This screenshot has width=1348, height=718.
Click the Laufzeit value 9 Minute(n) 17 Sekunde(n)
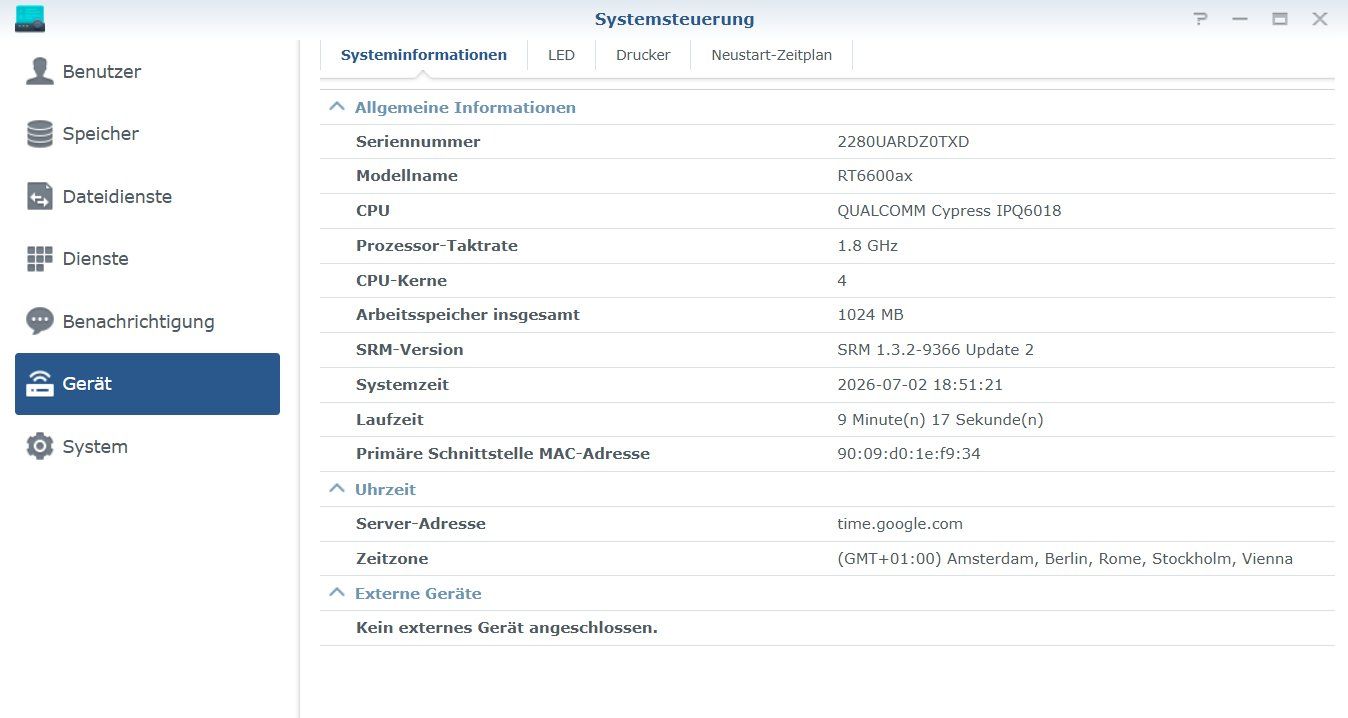(940, 420)
